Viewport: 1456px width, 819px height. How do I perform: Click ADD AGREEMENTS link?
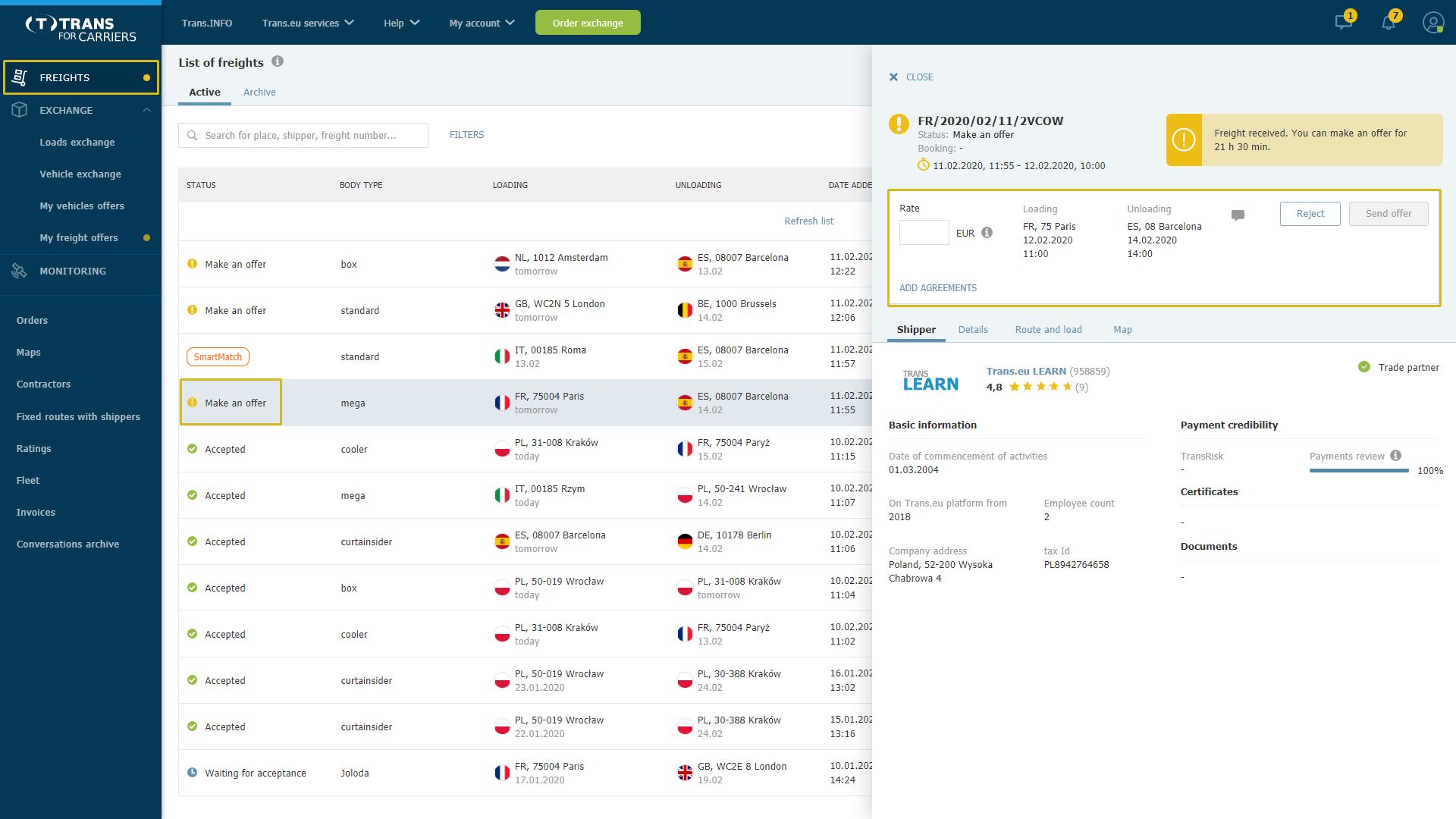[938, 287]
